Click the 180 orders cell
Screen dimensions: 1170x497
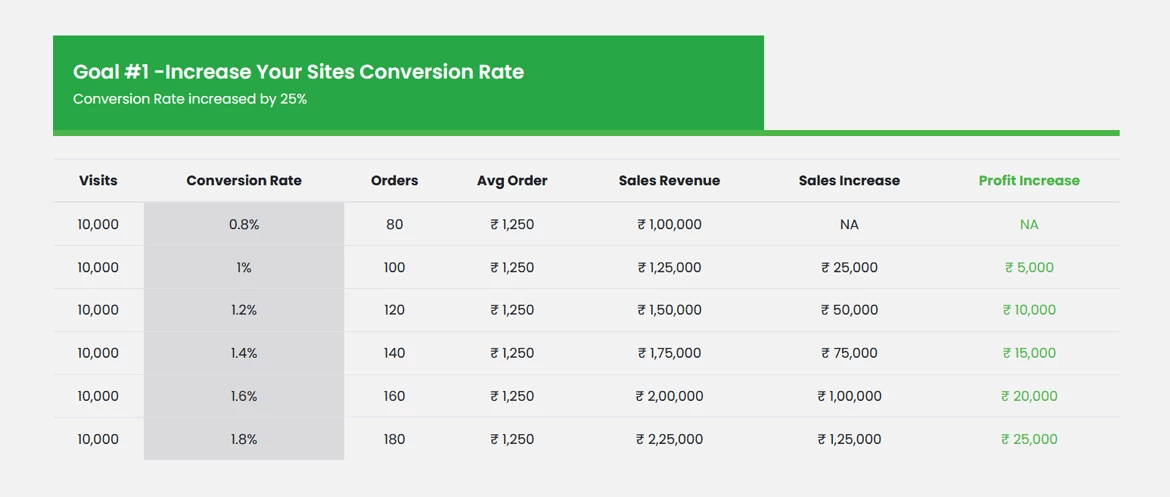pyautogui.click(x=394, y=439)
